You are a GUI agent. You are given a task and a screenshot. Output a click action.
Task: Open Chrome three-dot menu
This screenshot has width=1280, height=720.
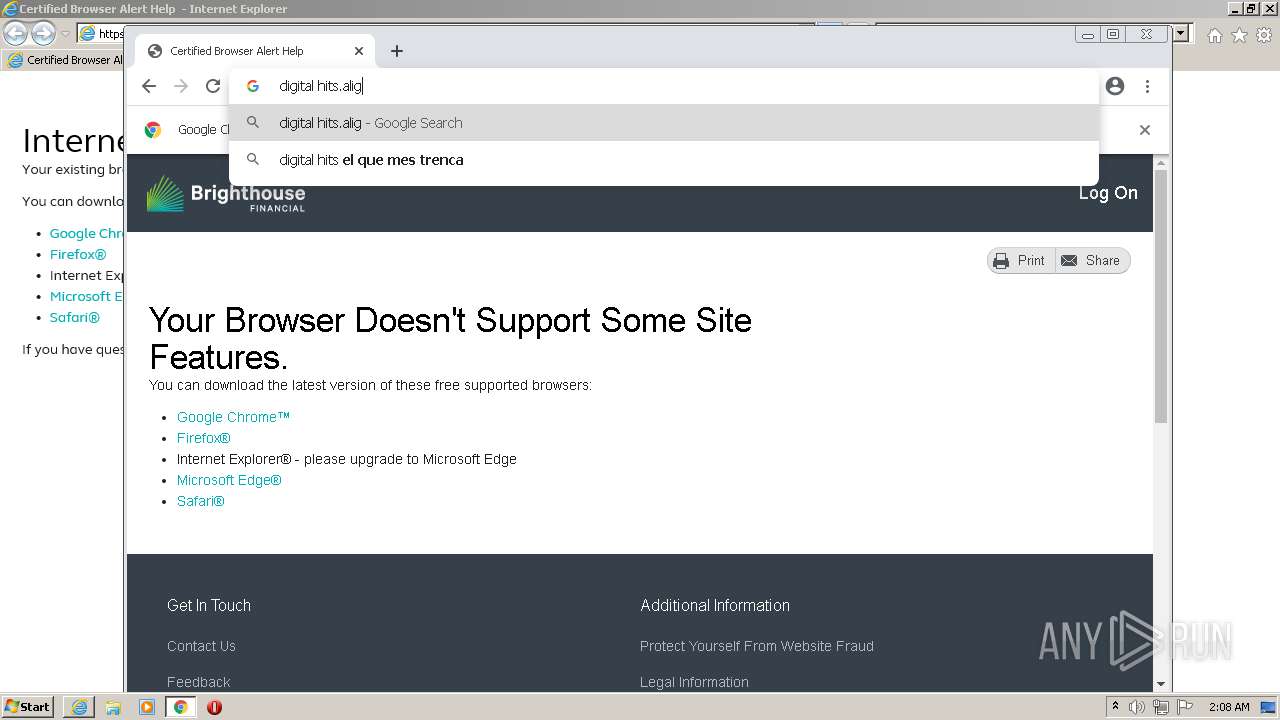click(x=1147, y=86)
